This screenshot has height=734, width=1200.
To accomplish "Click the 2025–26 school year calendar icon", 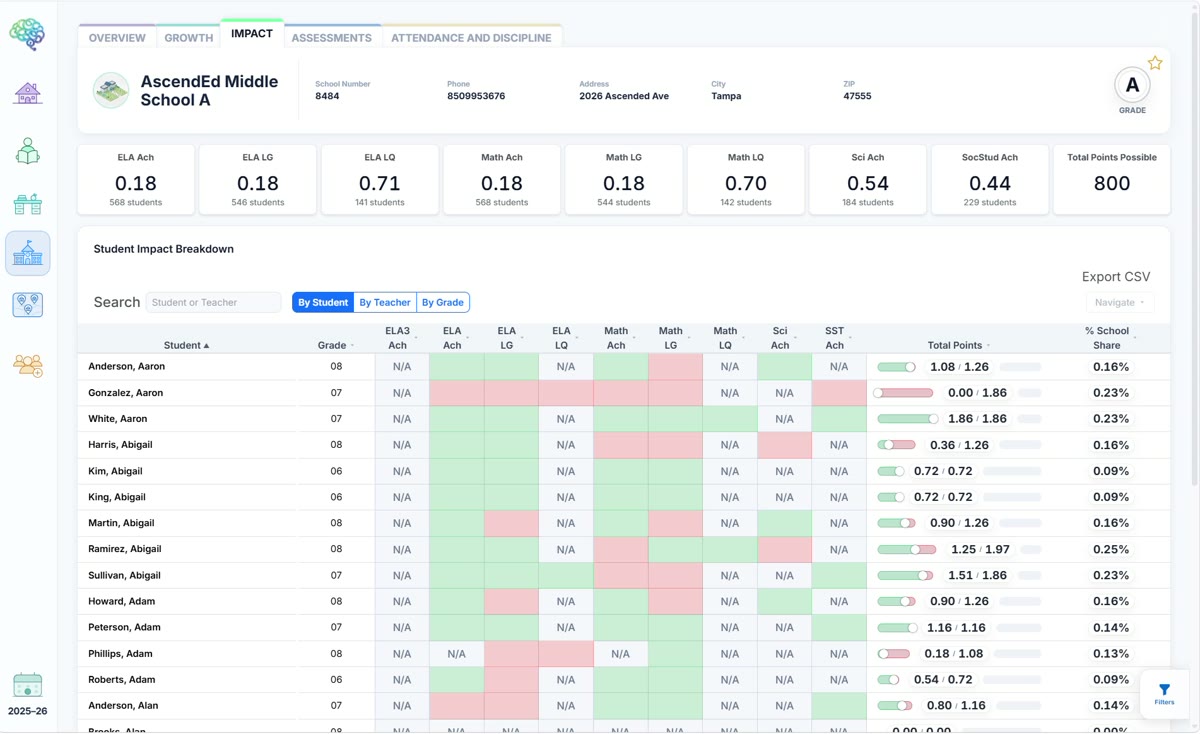I will coord(27,685).
